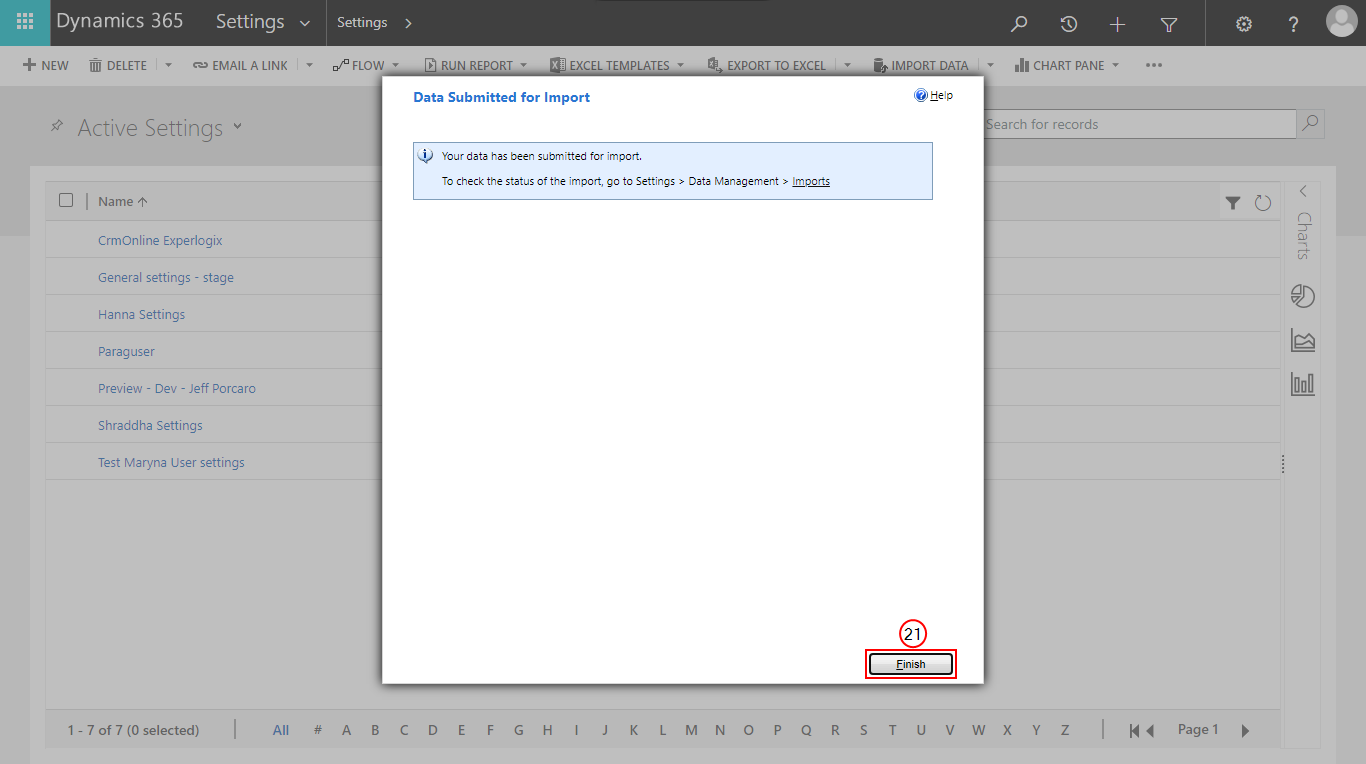This screenshot has height=764, width=1366.
Task: Click the quick create plus icon
Action: coord(1118,24)
